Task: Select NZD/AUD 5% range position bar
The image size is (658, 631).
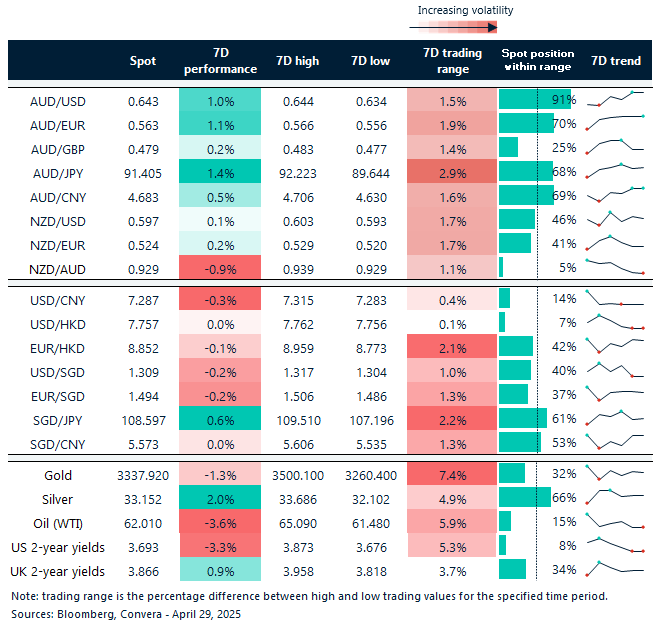Action: 501,267
